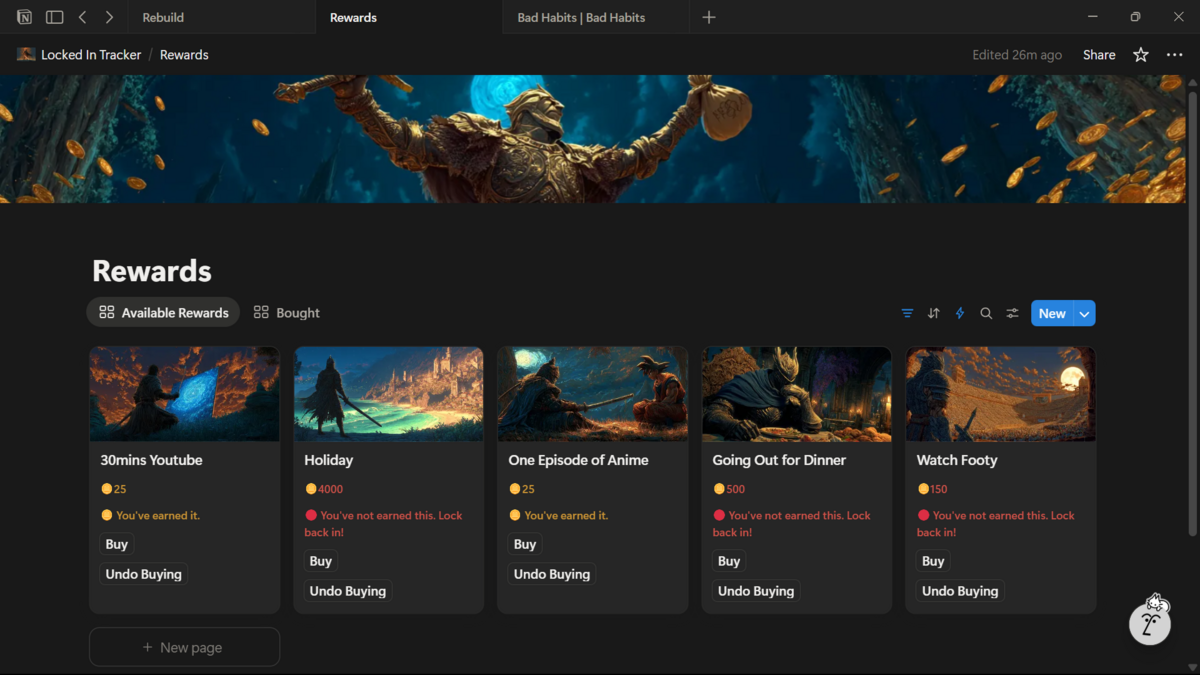Select the Rewards browser tab
The width and height of the screenshot is (1200, 675).
click(x=408, y=17)
